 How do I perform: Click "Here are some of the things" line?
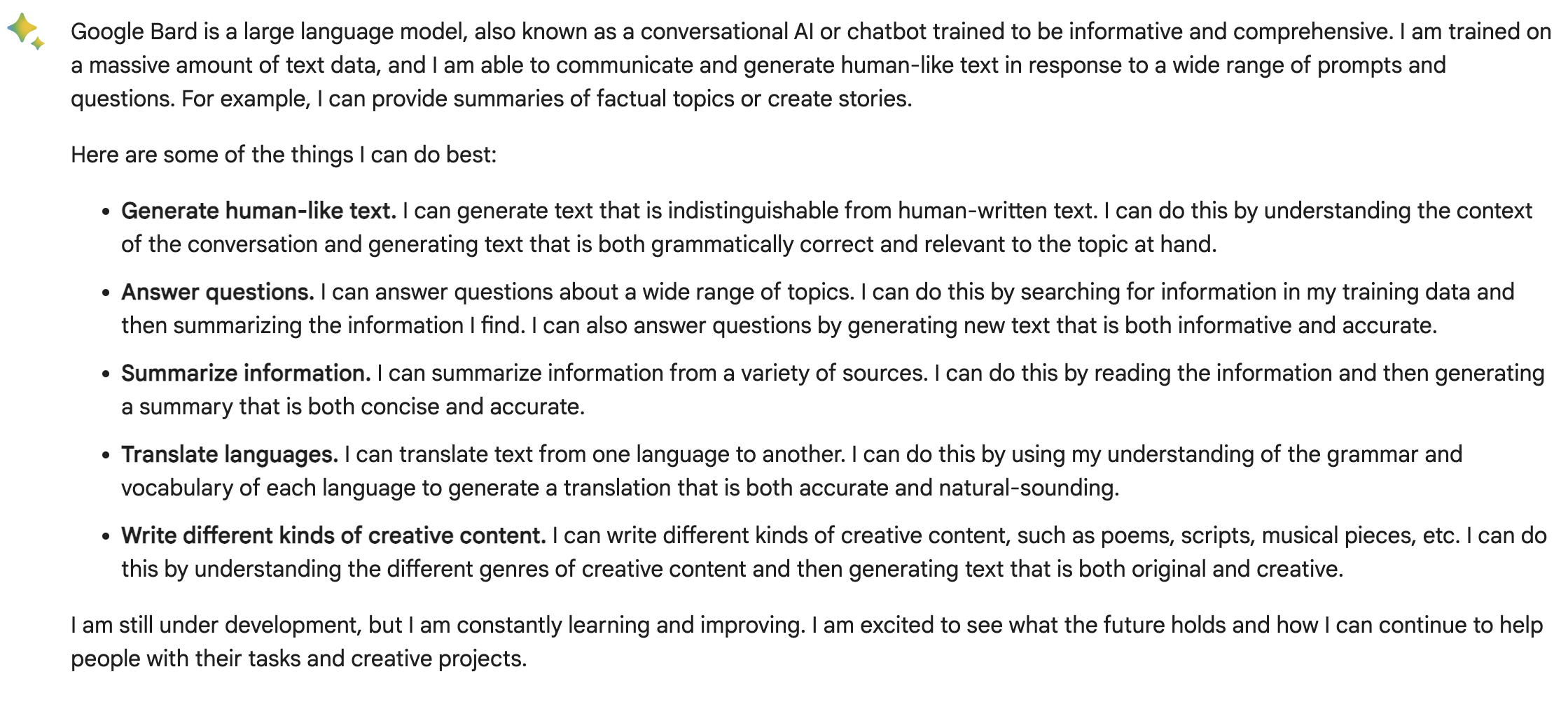pos(284,155)
